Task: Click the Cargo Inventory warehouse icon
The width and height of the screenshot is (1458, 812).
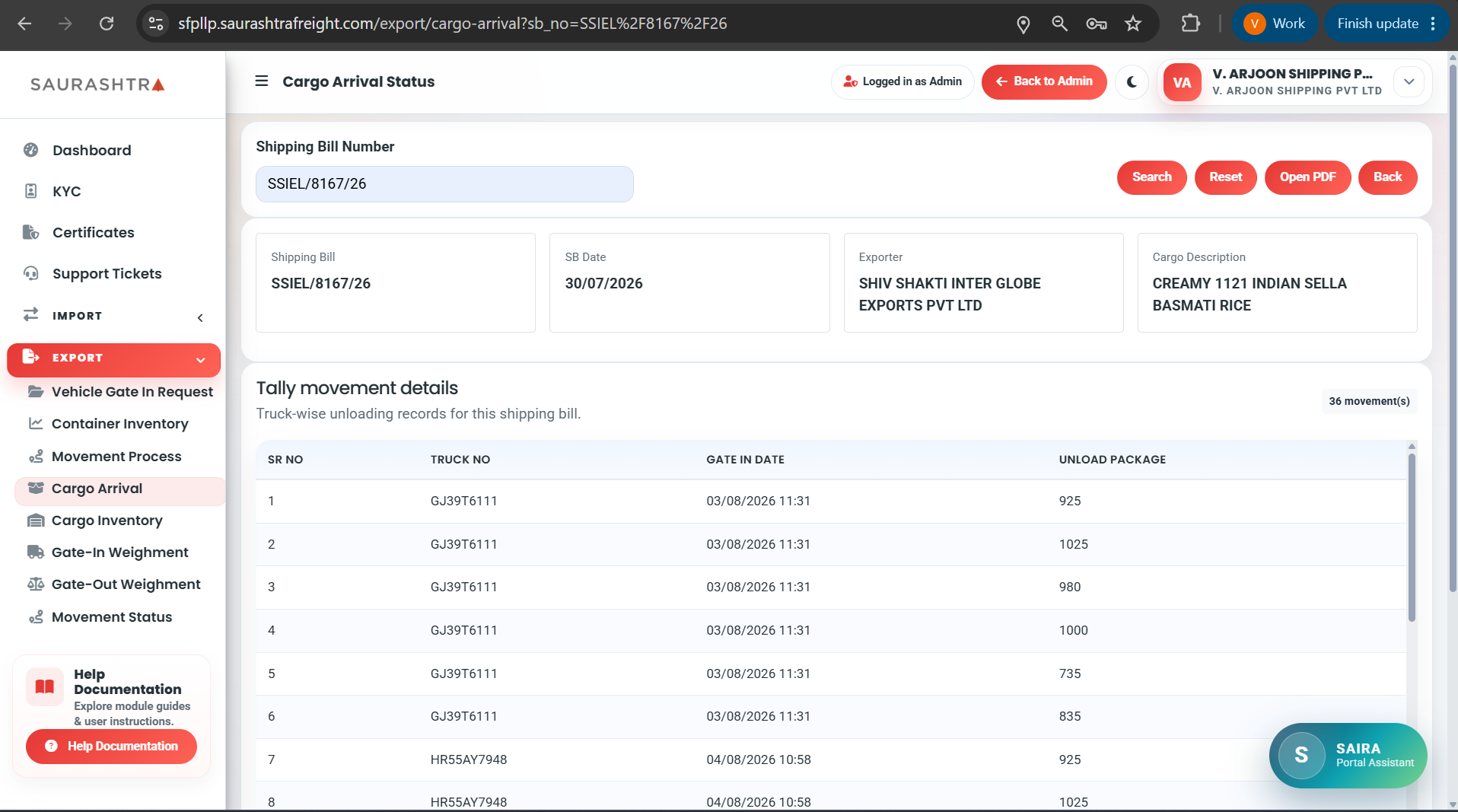Action: [x=36, y=521]
